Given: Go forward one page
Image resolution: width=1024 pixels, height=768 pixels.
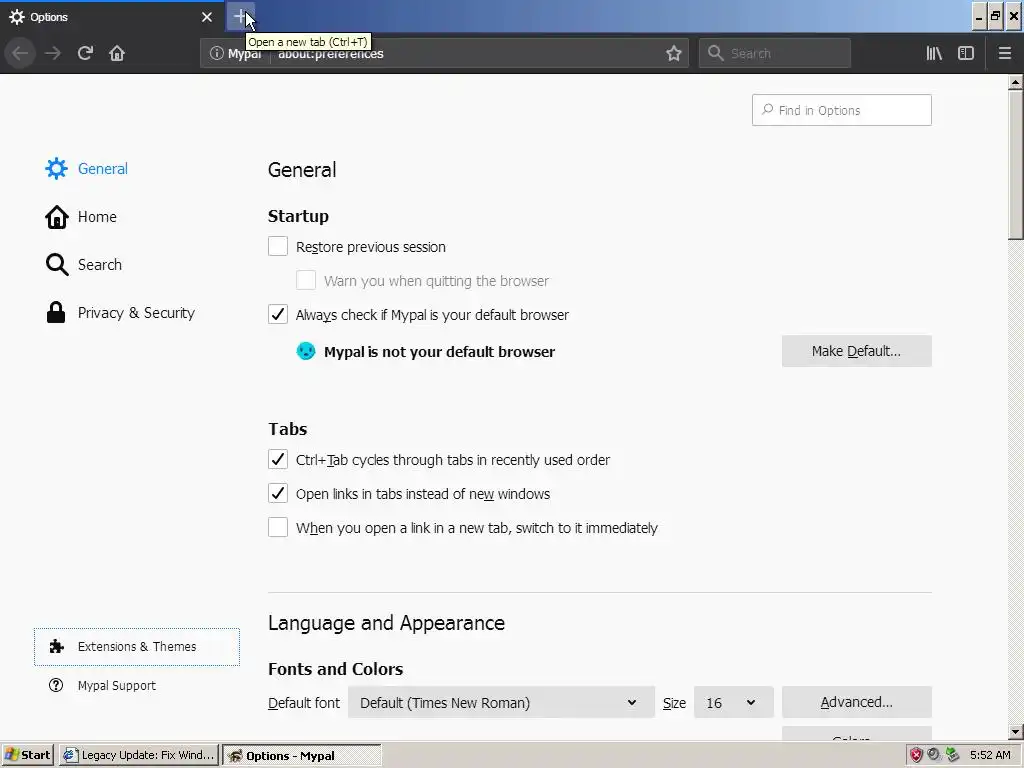Looking at the screenshot, I should [53, 53].
